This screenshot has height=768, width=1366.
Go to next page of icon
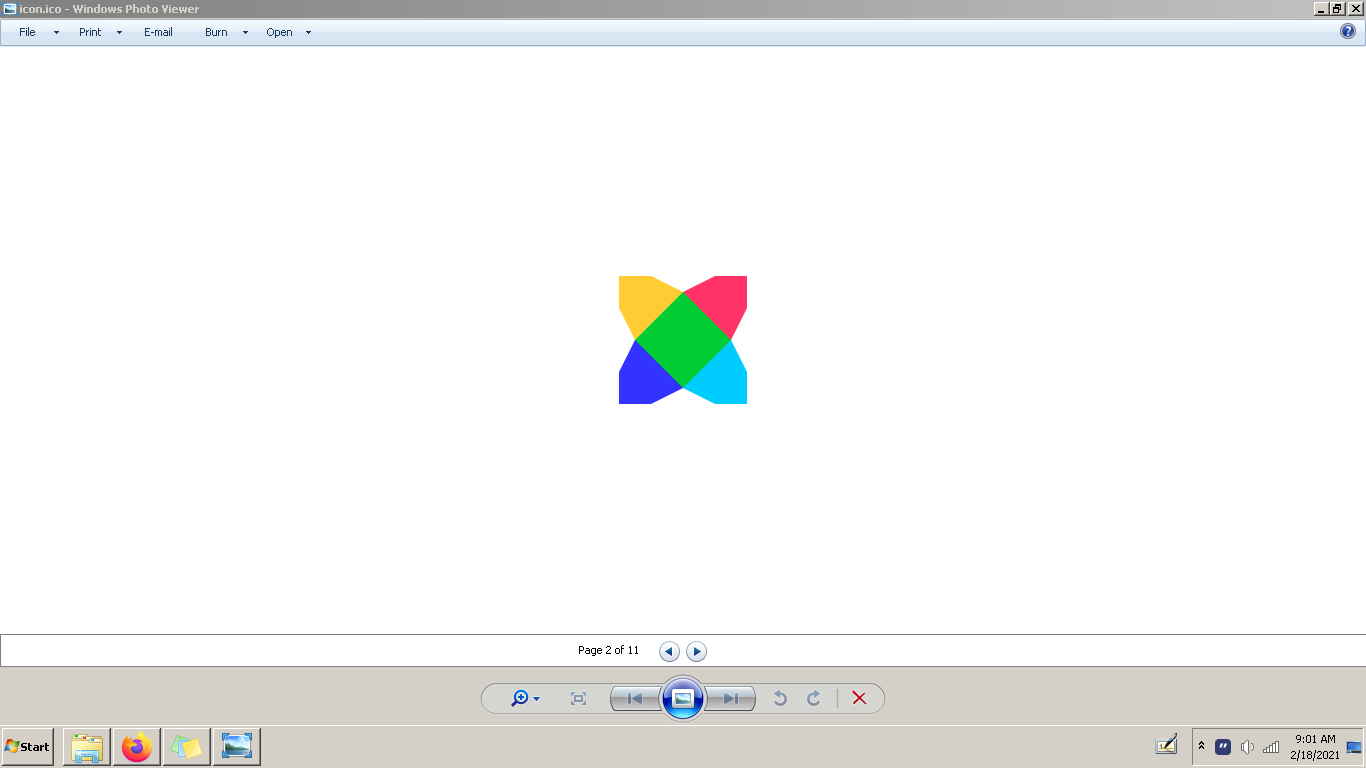coord(697,651)
